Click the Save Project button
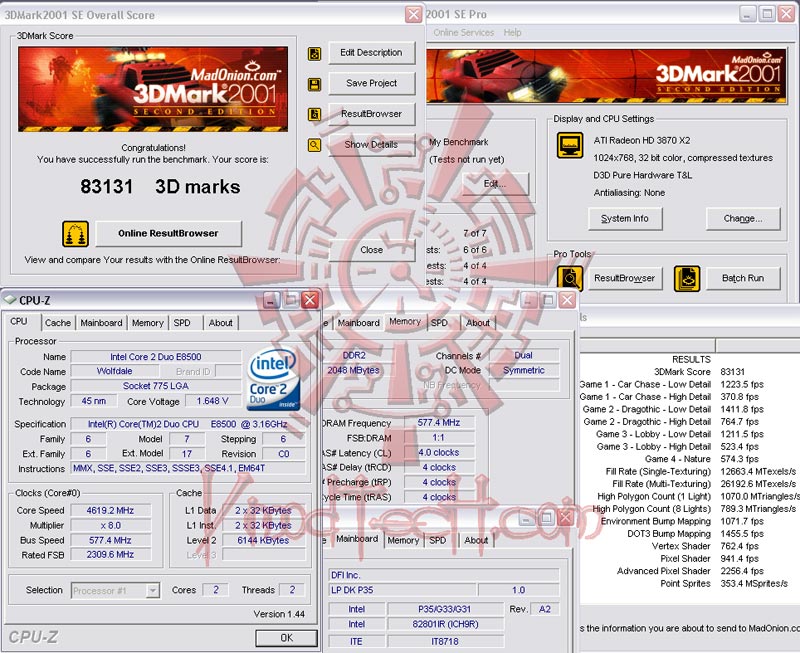800x653 pixels. [x=371, y=83]
